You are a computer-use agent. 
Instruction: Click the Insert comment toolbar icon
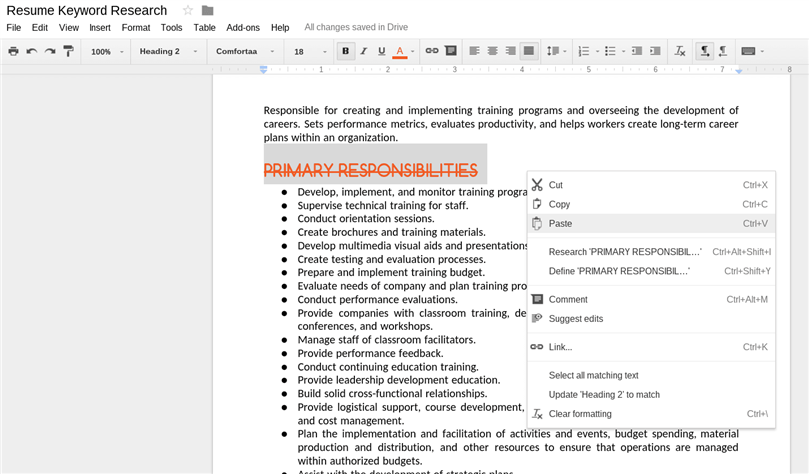(x=450, y=51)
